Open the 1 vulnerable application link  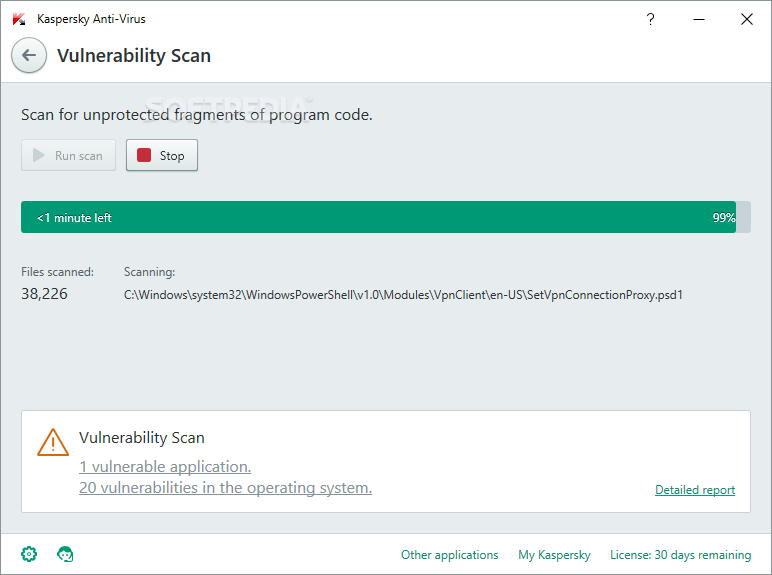[x=165, y=466]
